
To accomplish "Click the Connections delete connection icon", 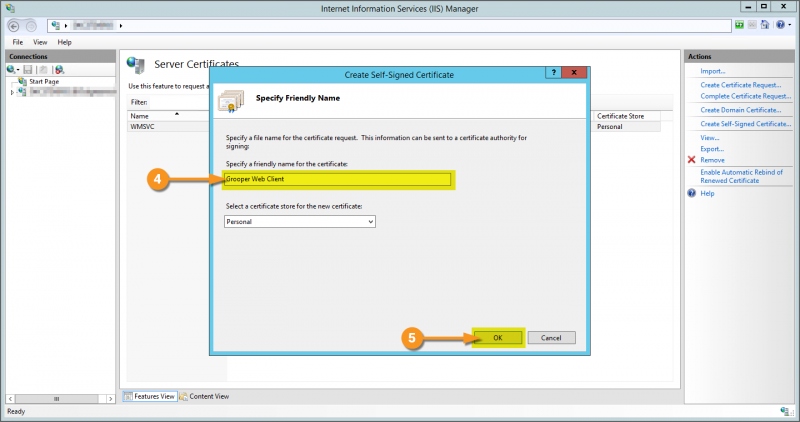I will (x=60, y=69).
